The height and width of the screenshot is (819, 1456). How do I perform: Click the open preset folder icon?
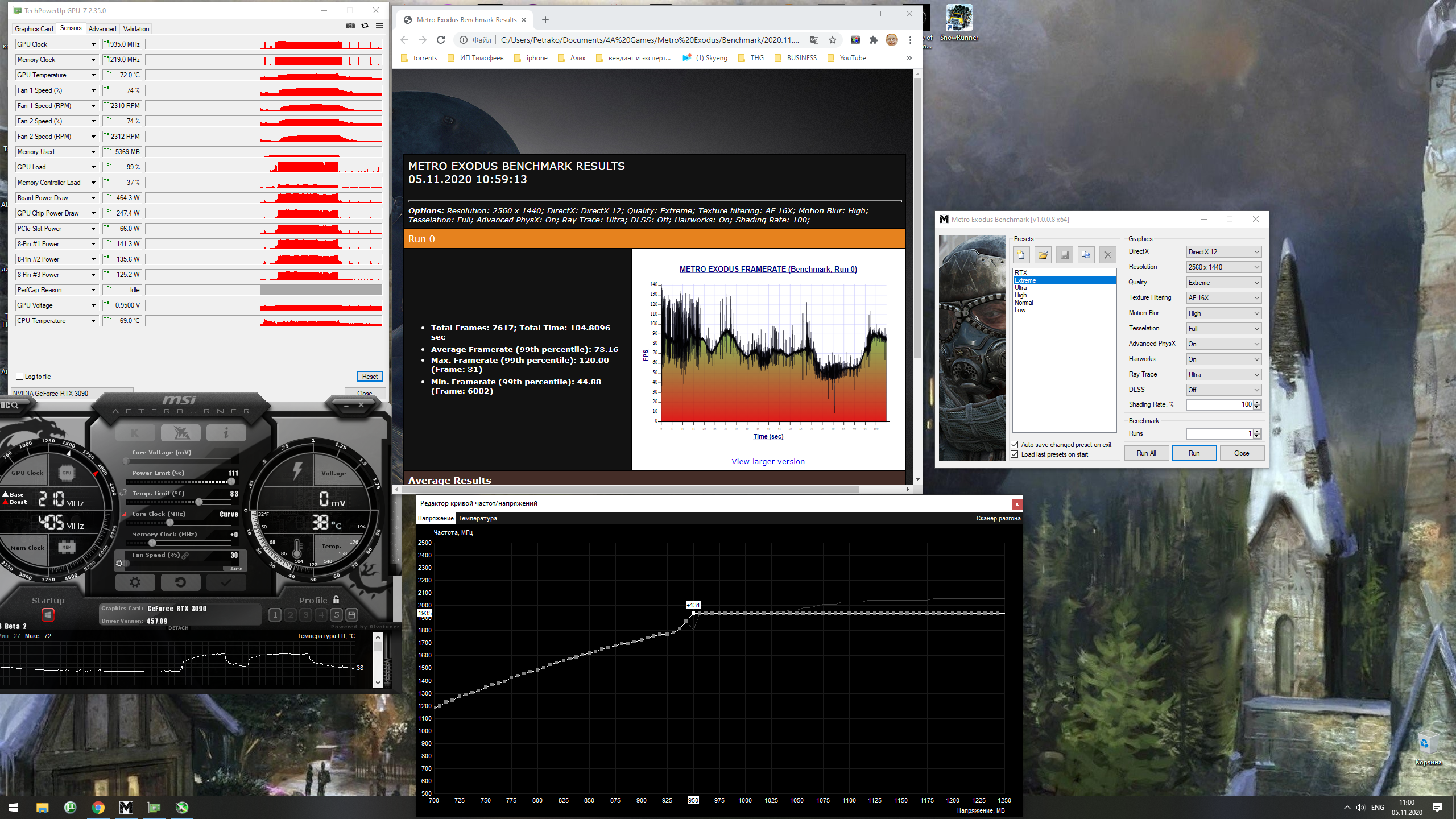tap(1043, 255)
